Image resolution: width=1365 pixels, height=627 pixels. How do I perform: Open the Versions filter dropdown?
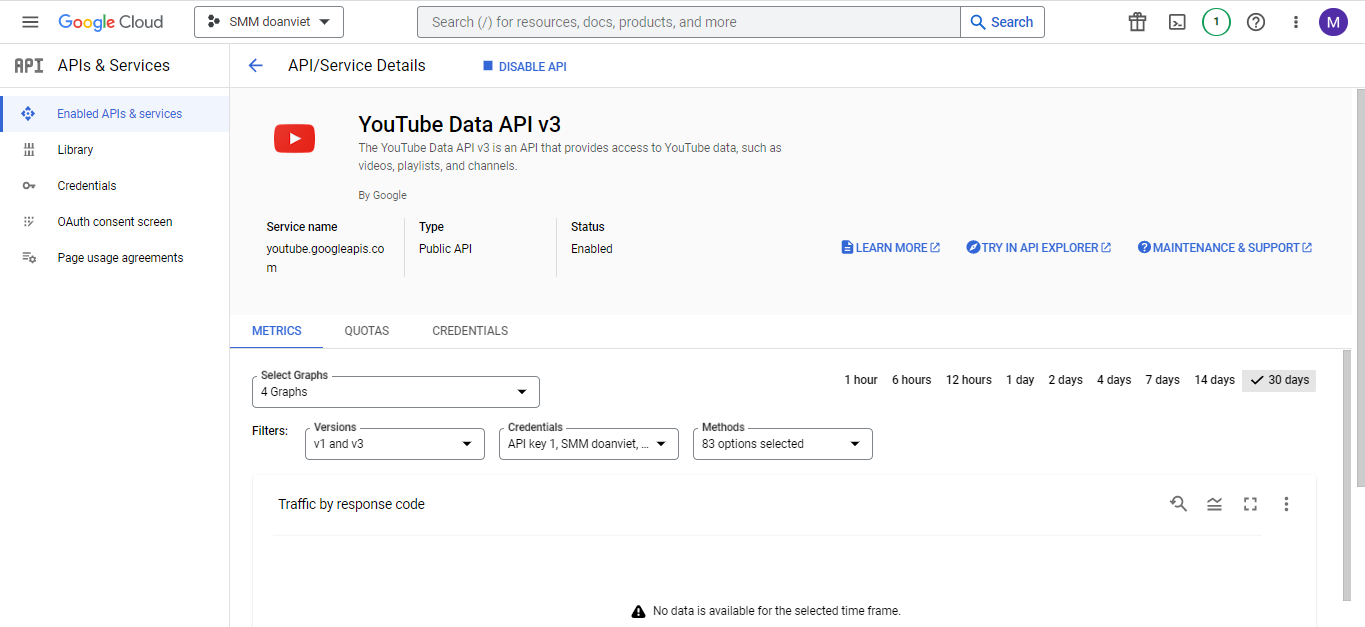point(394,443)
